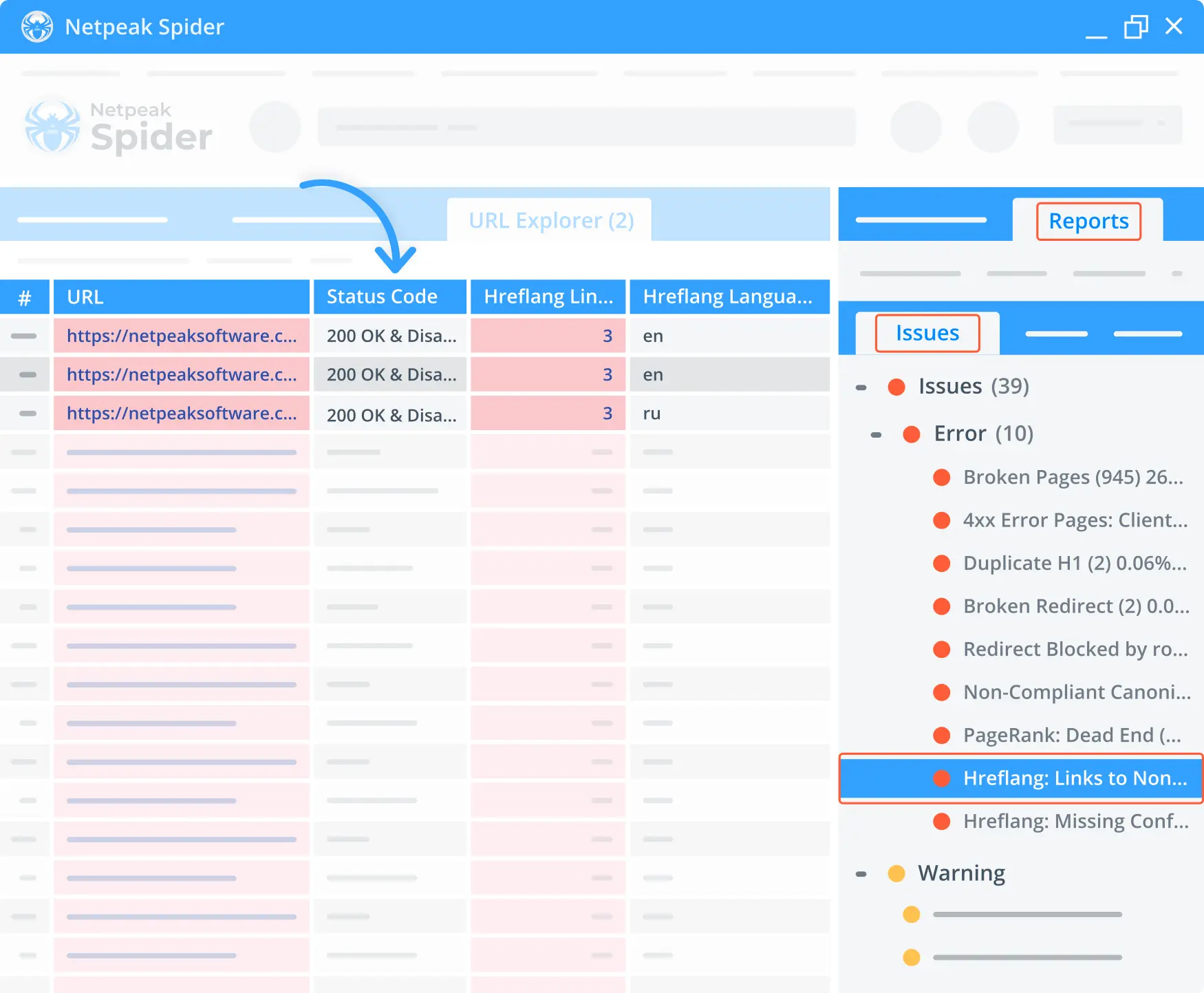
Task: Click the yellow dot beside Warning
Action: tap(896, 873)
